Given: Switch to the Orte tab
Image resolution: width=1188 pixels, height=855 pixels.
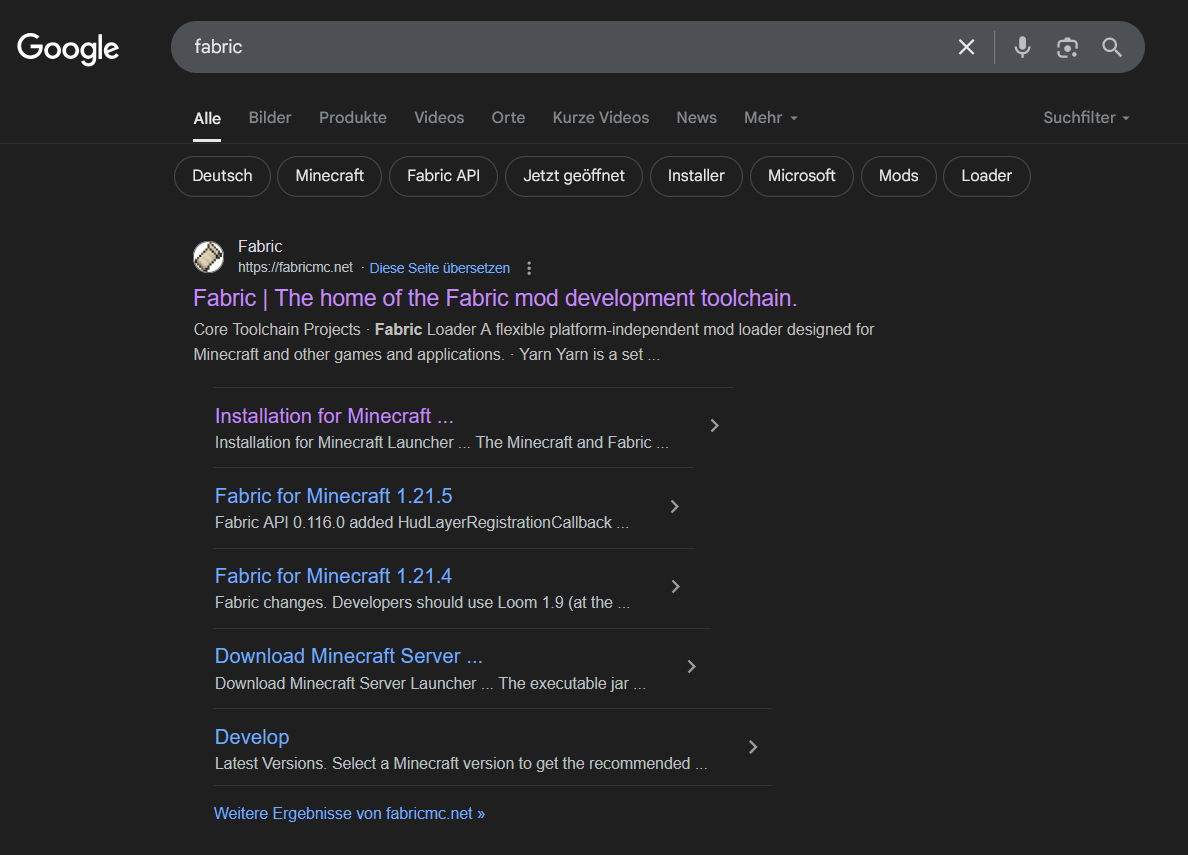Looking at the screenshot, I should tap(508, 117).
